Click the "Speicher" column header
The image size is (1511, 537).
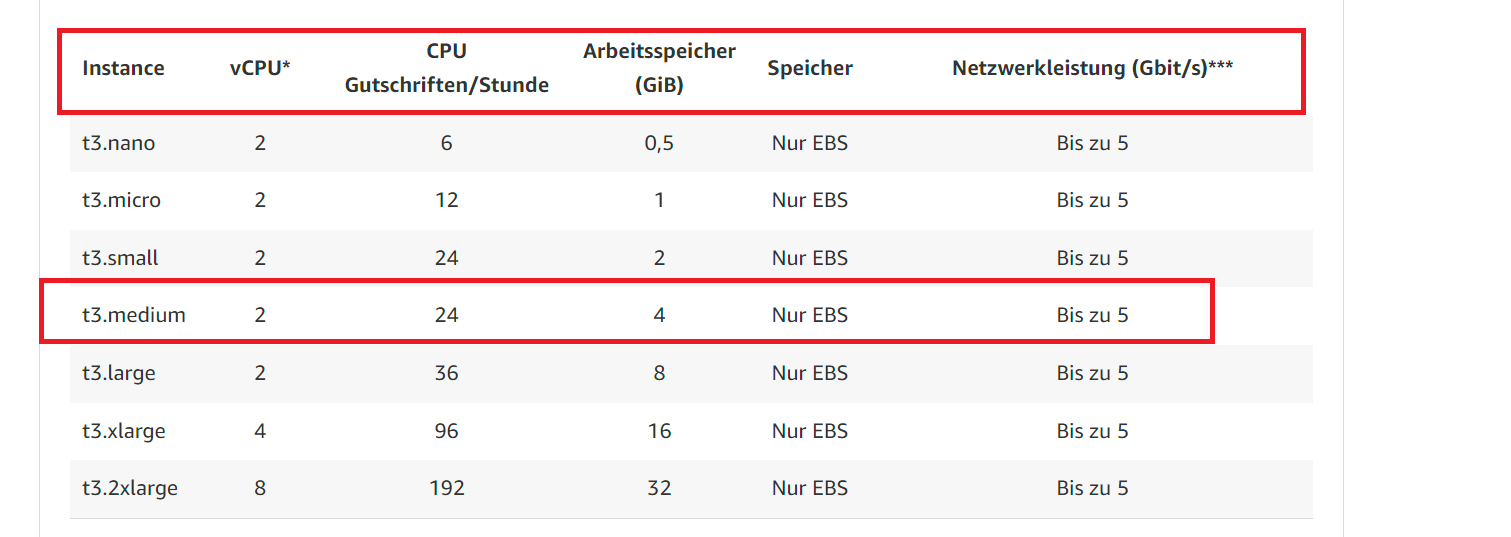(x=810, y=68)
